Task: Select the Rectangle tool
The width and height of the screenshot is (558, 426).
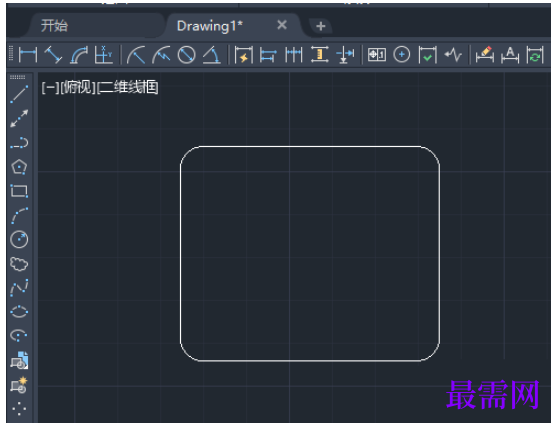Action: (x=19, y=191)
